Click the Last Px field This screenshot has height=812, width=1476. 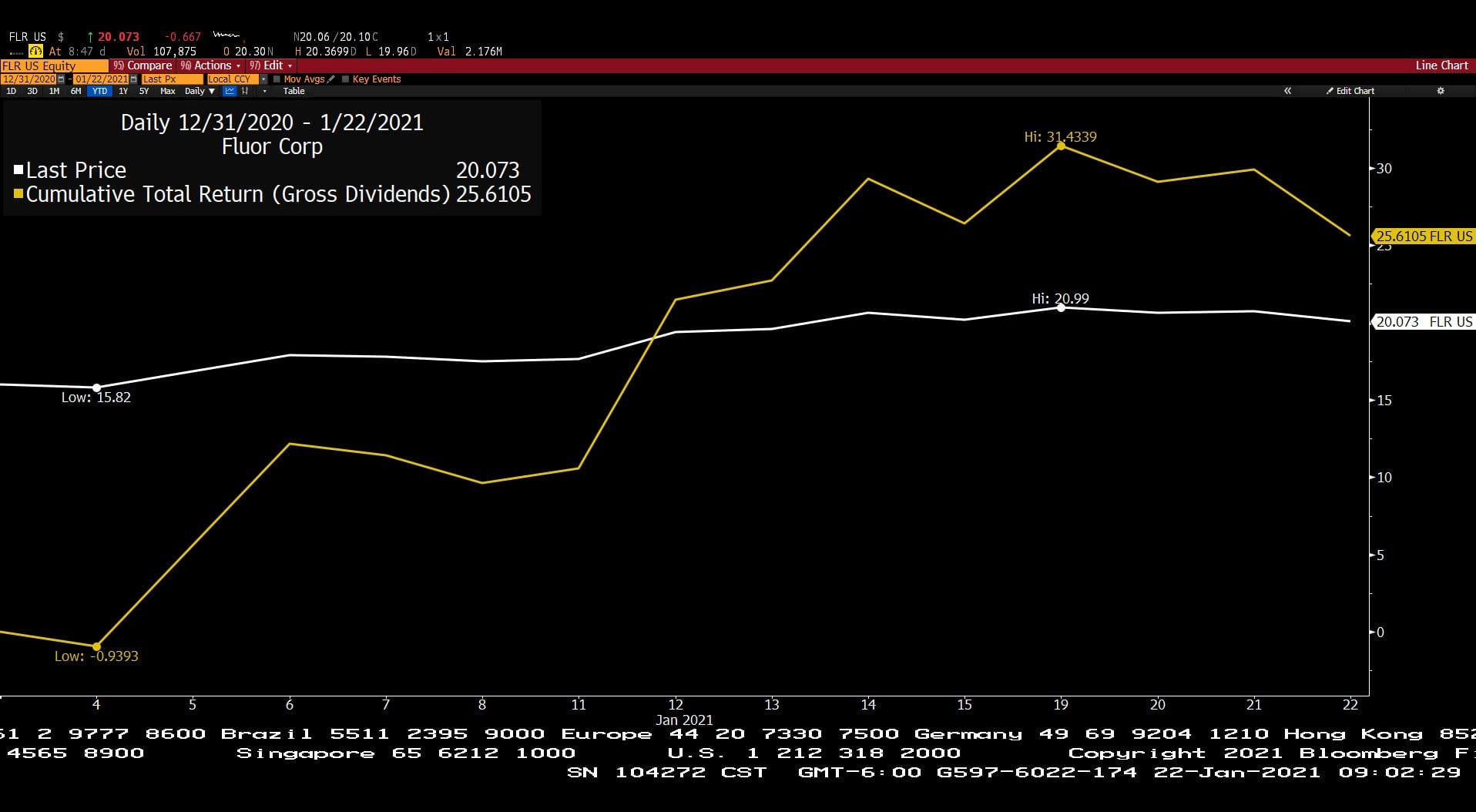173,79
